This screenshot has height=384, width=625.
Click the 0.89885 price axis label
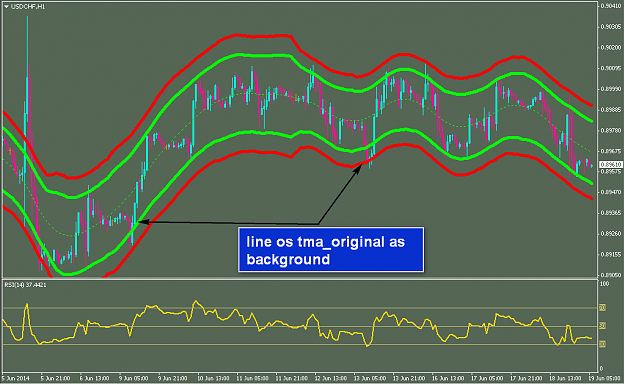[611, 110]
